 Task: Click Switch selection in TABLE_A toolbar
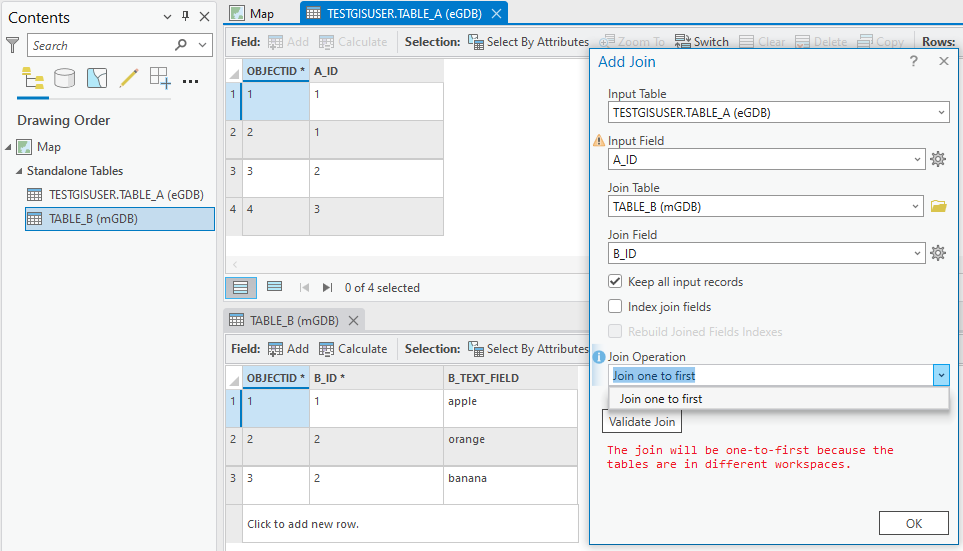pyautogui.click(x=701, y=42)
